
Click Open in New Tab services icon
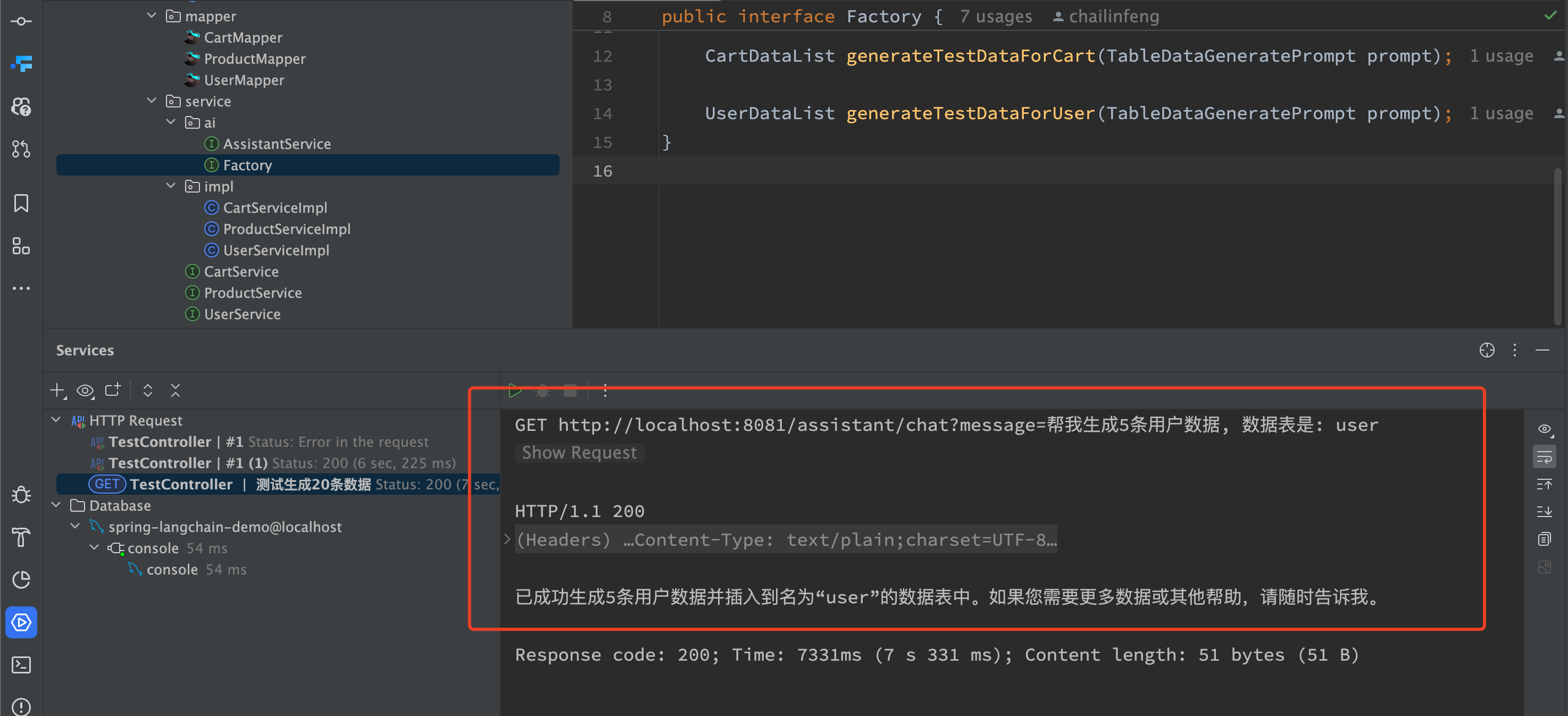coord(113,390)
